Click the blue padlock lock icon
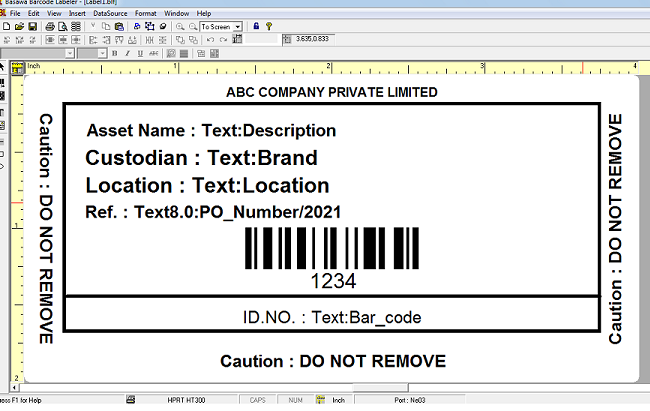This screenshot has width=650, height=411. (x=256, y=26)
